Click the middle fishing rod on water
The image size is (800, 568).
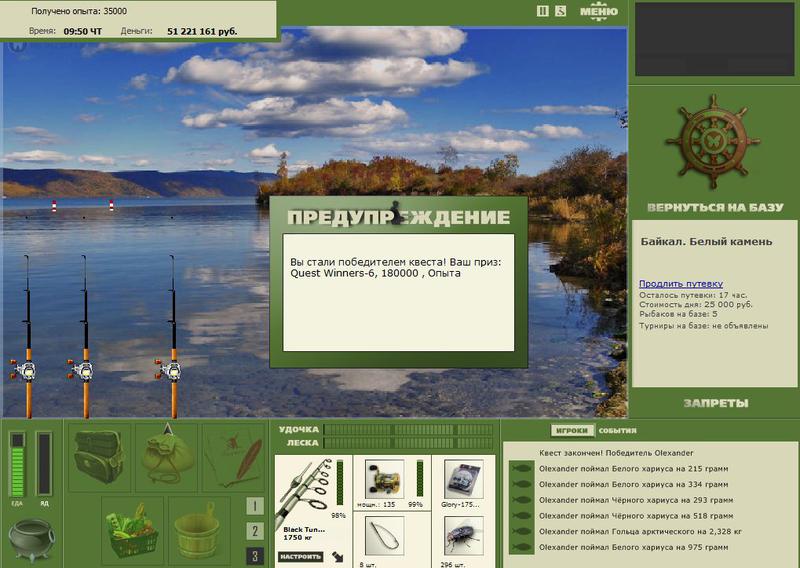tap(85, 337)
